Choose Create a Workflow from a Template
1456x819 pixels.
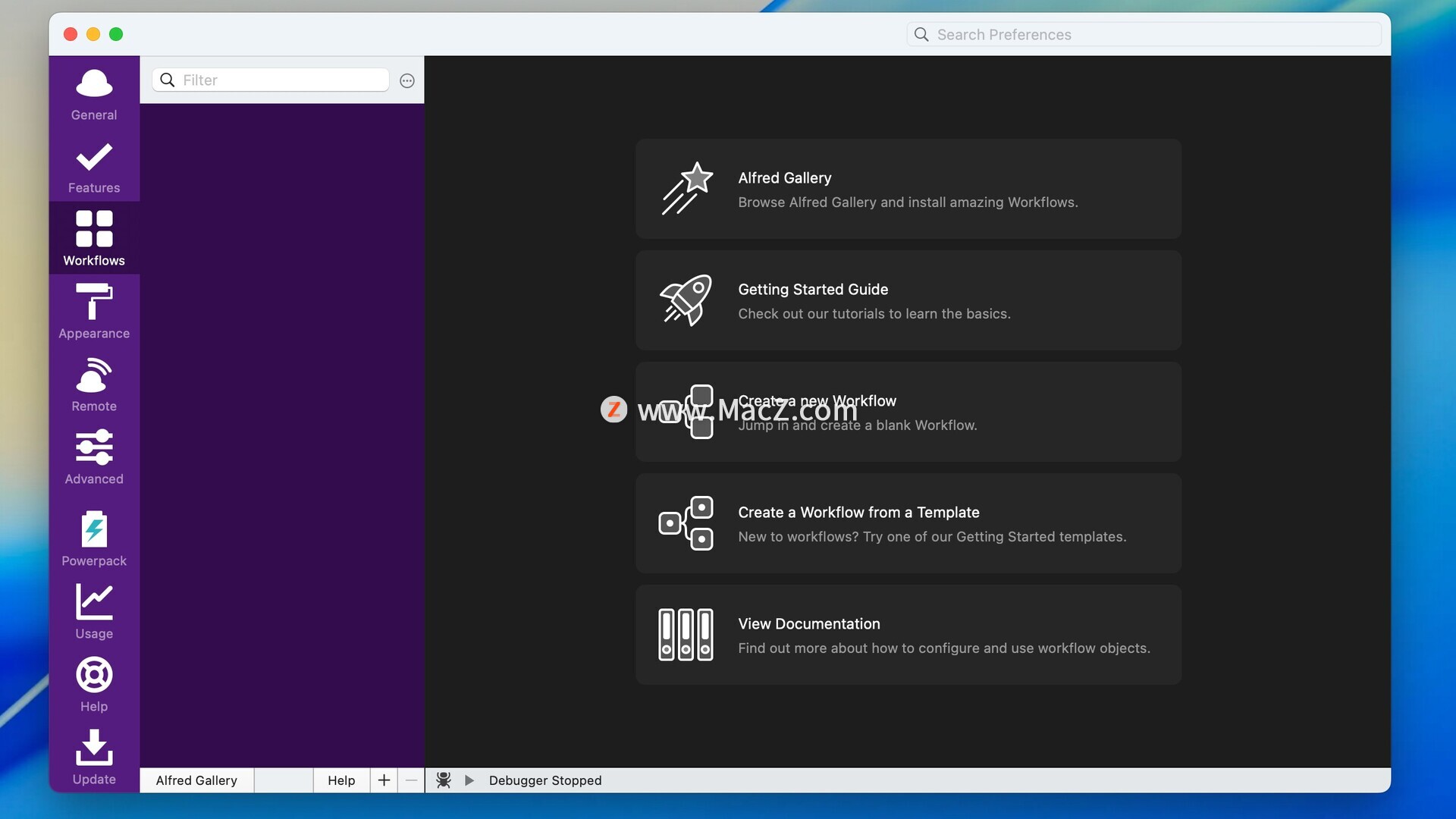click(x=908, y=523)
